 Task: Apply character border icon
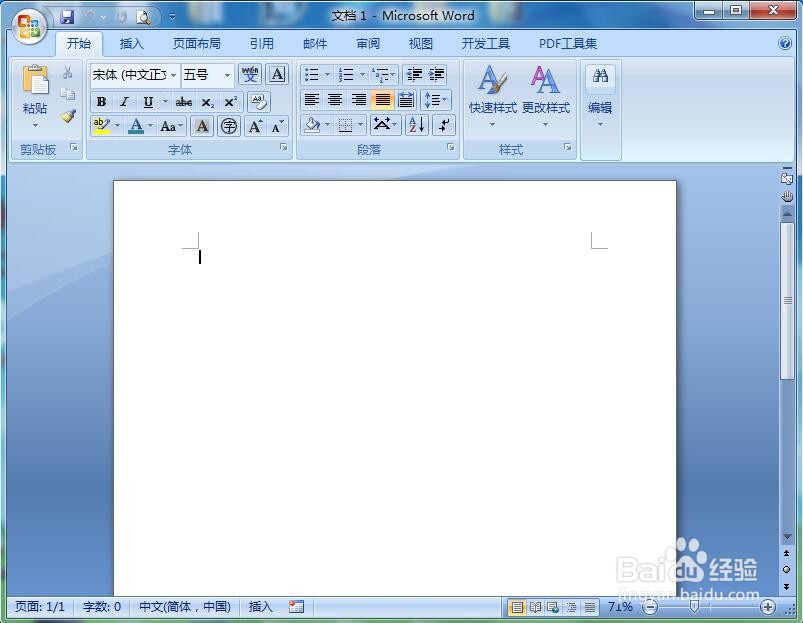click(x=277, y=75)
